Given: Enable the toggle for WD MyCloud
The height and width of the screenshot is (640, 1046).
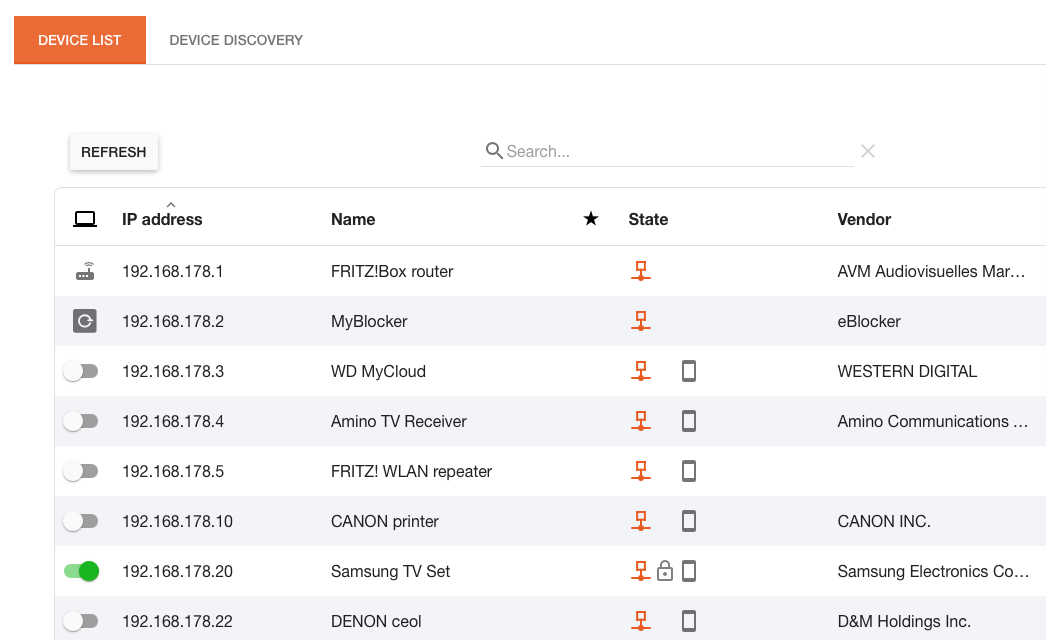Looking at the screenshot, I should tap(81, 371).
